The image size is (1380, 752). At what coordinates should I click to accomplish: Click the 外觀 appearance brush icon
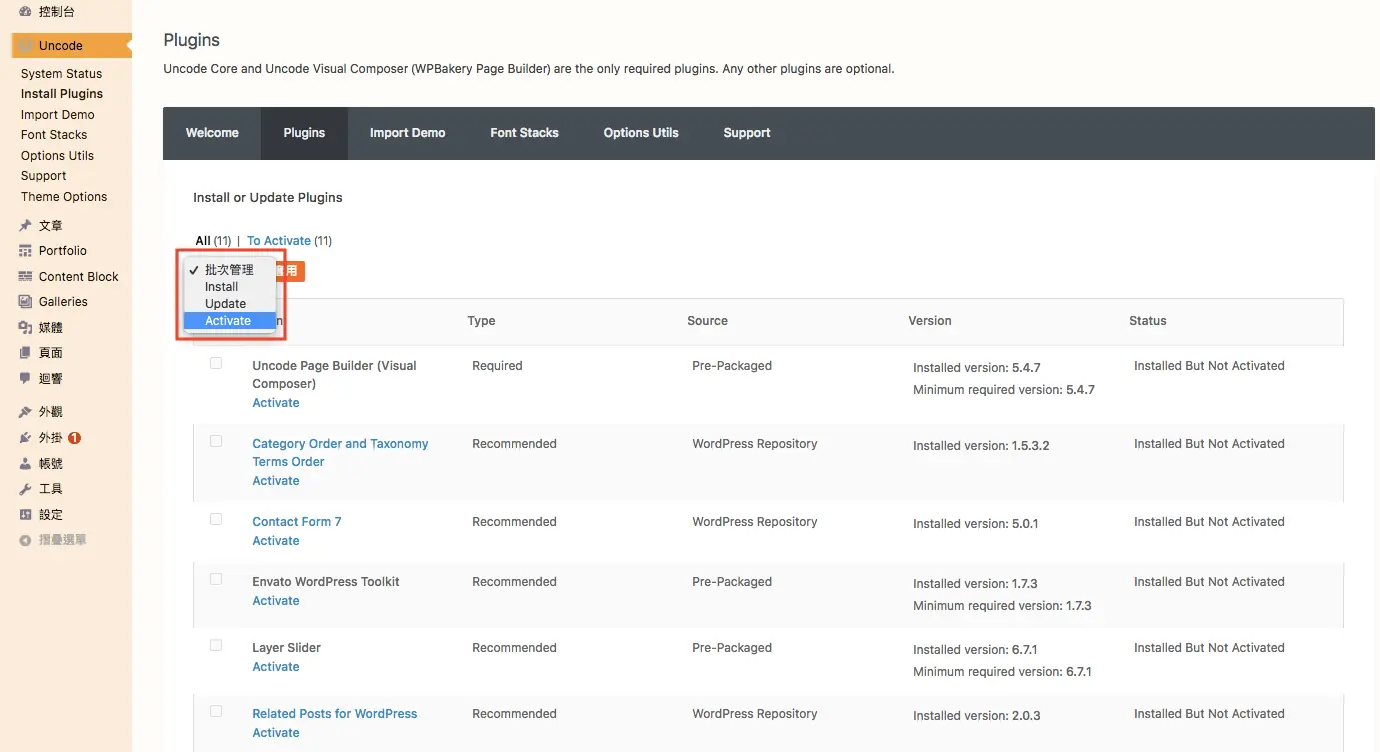click(x=26, y=412)
